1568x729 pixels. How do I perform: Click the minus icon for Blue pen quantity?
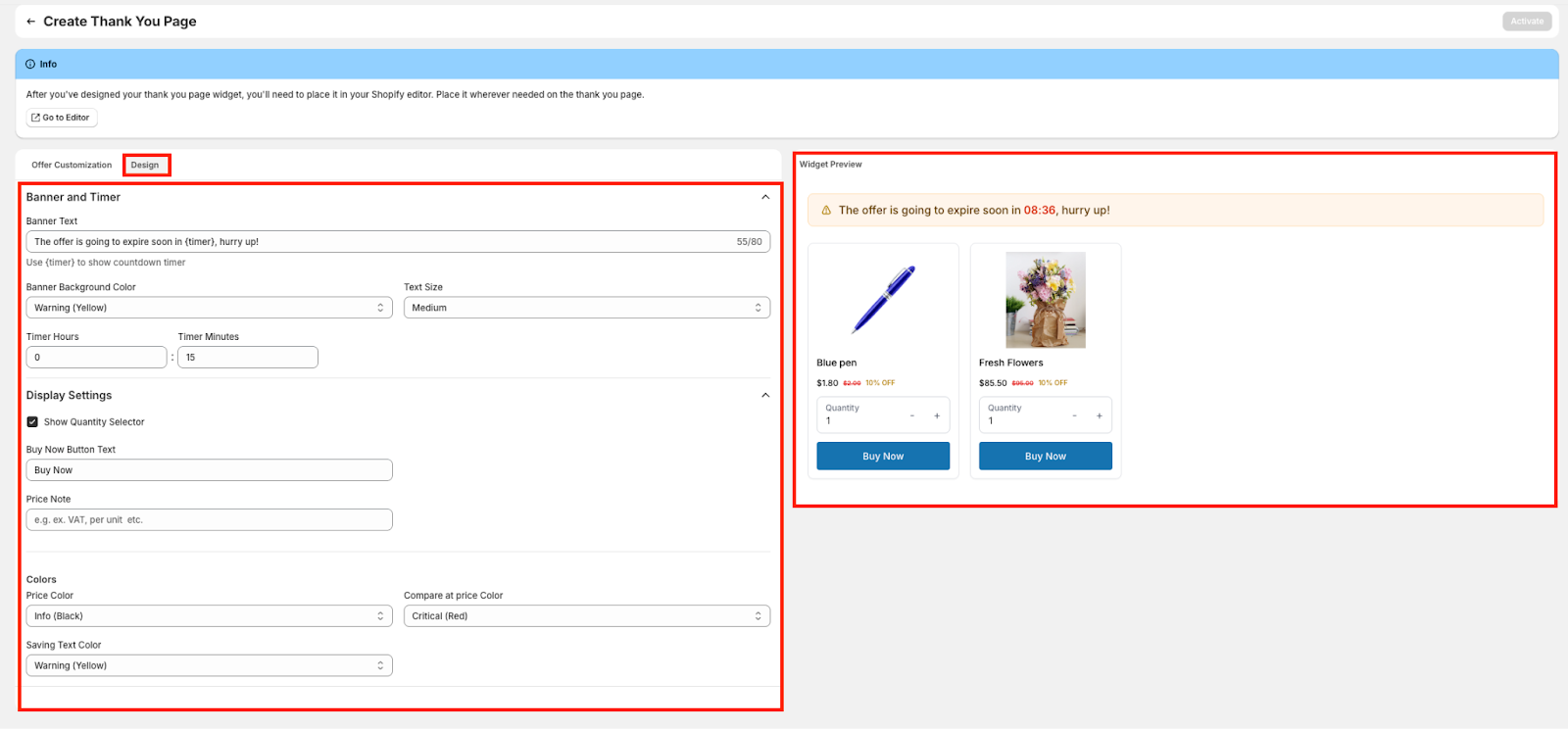pyautogui.click(x=911, y=415)
